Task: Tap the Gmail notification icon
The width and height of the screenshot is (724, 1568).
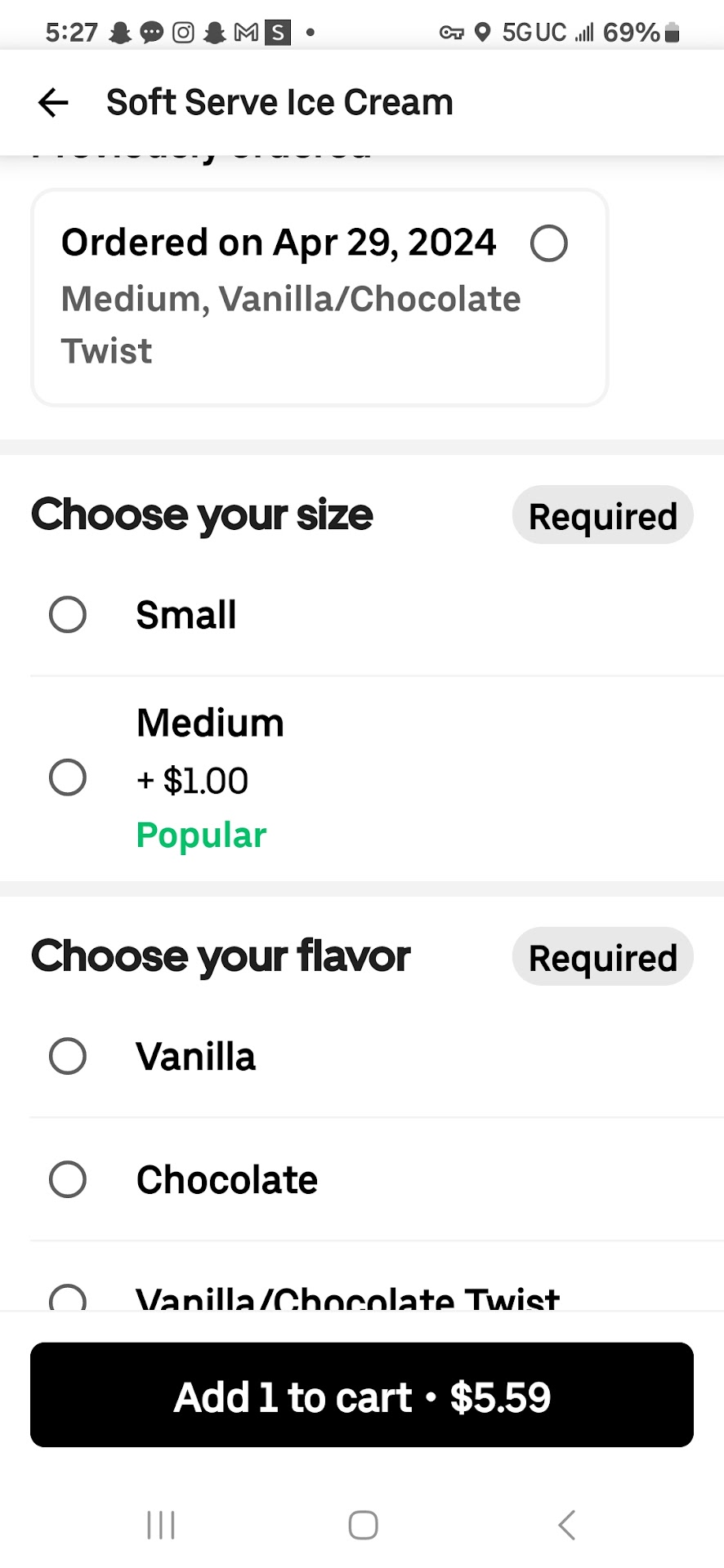Action: click(246, 33)
